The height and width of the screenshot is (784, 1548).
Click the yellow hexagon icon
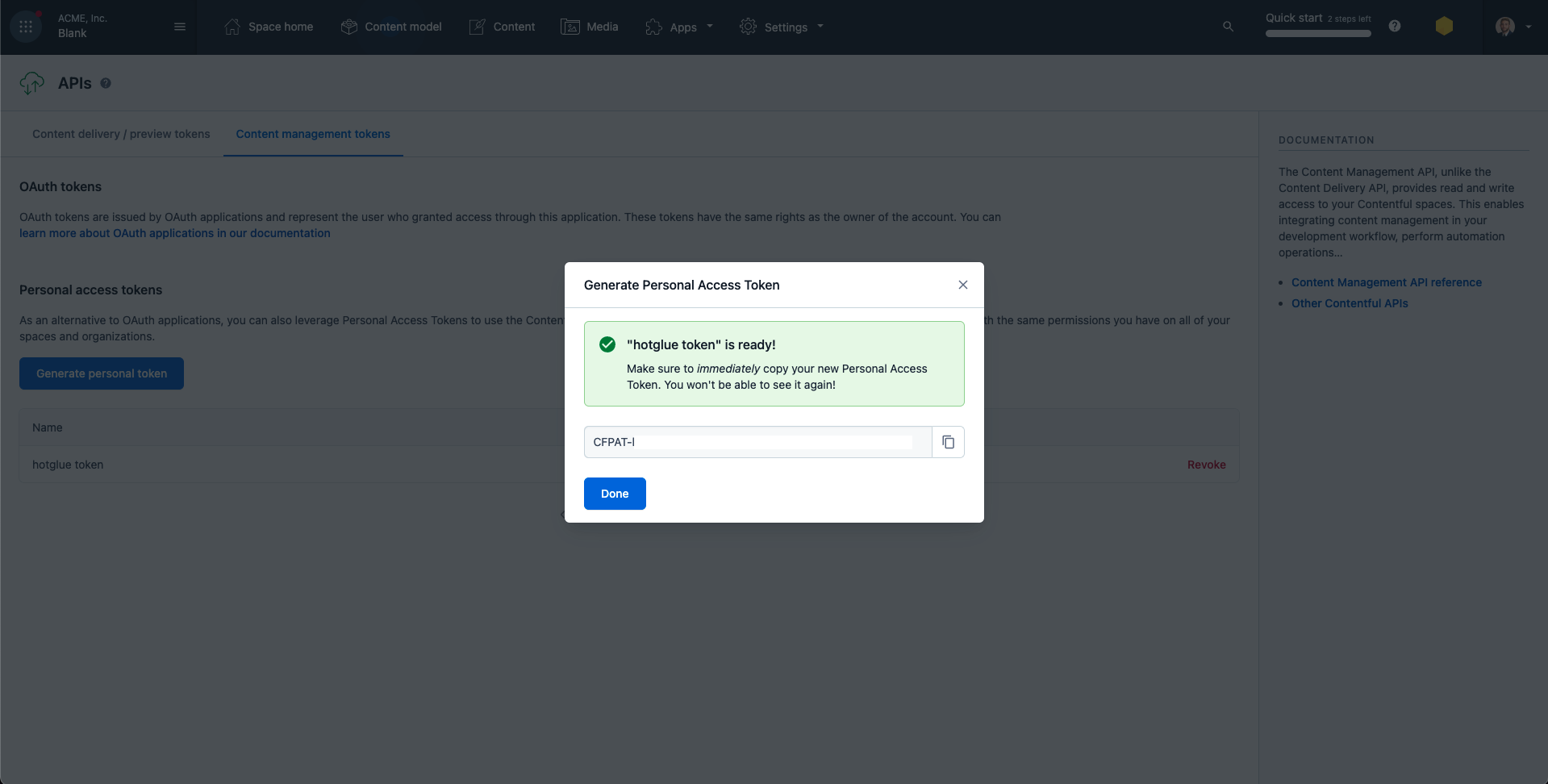pyautogui.click(x=1444, y=26)
